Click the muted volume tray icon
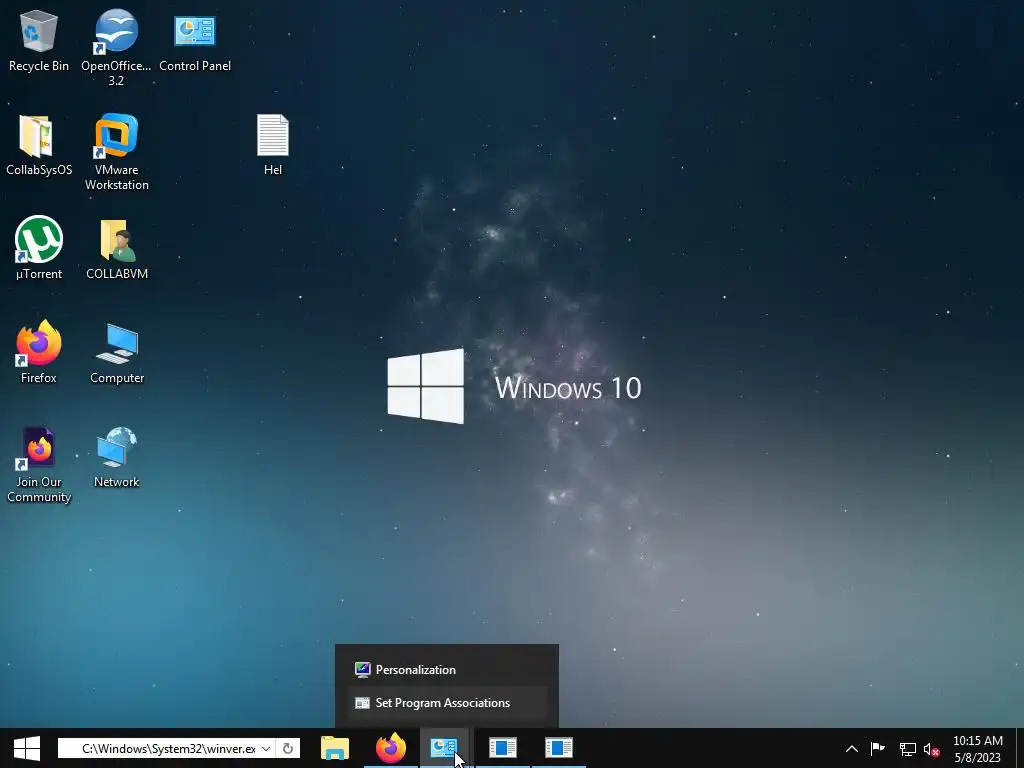This screenshot has height=768, width=1024. tap(931, 749)
